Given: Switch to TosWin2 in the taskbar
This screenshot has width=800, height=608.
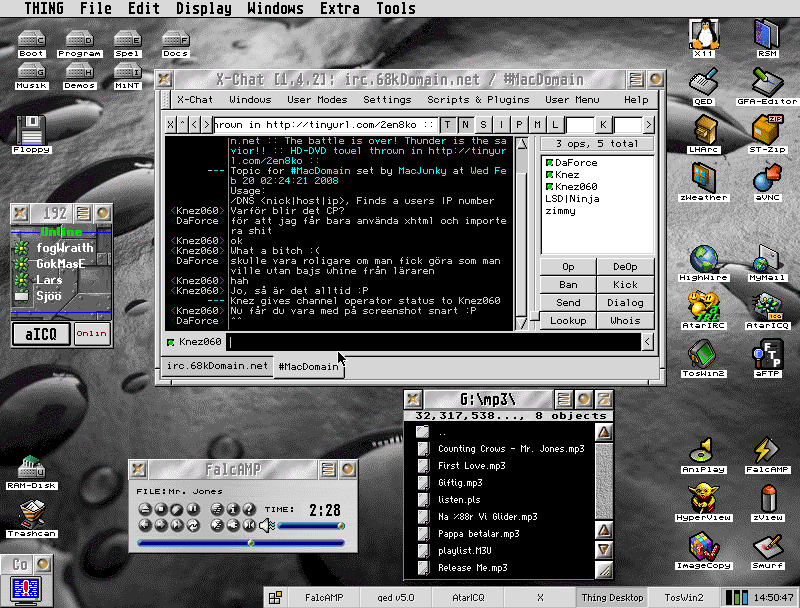Looking at the screenshot, I should click(684, 597).
